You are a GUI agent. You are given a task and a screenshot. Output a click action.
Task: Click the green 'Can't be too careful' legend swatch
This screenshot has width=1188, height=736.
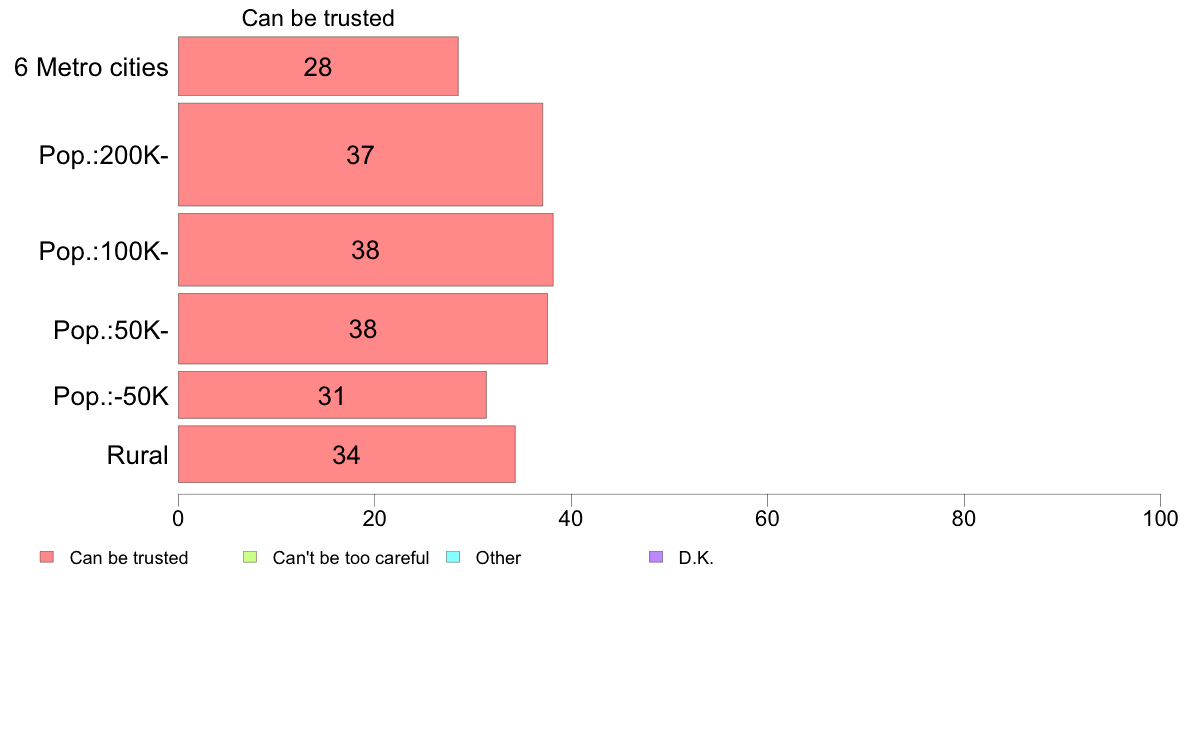click(x=250, y=557)
